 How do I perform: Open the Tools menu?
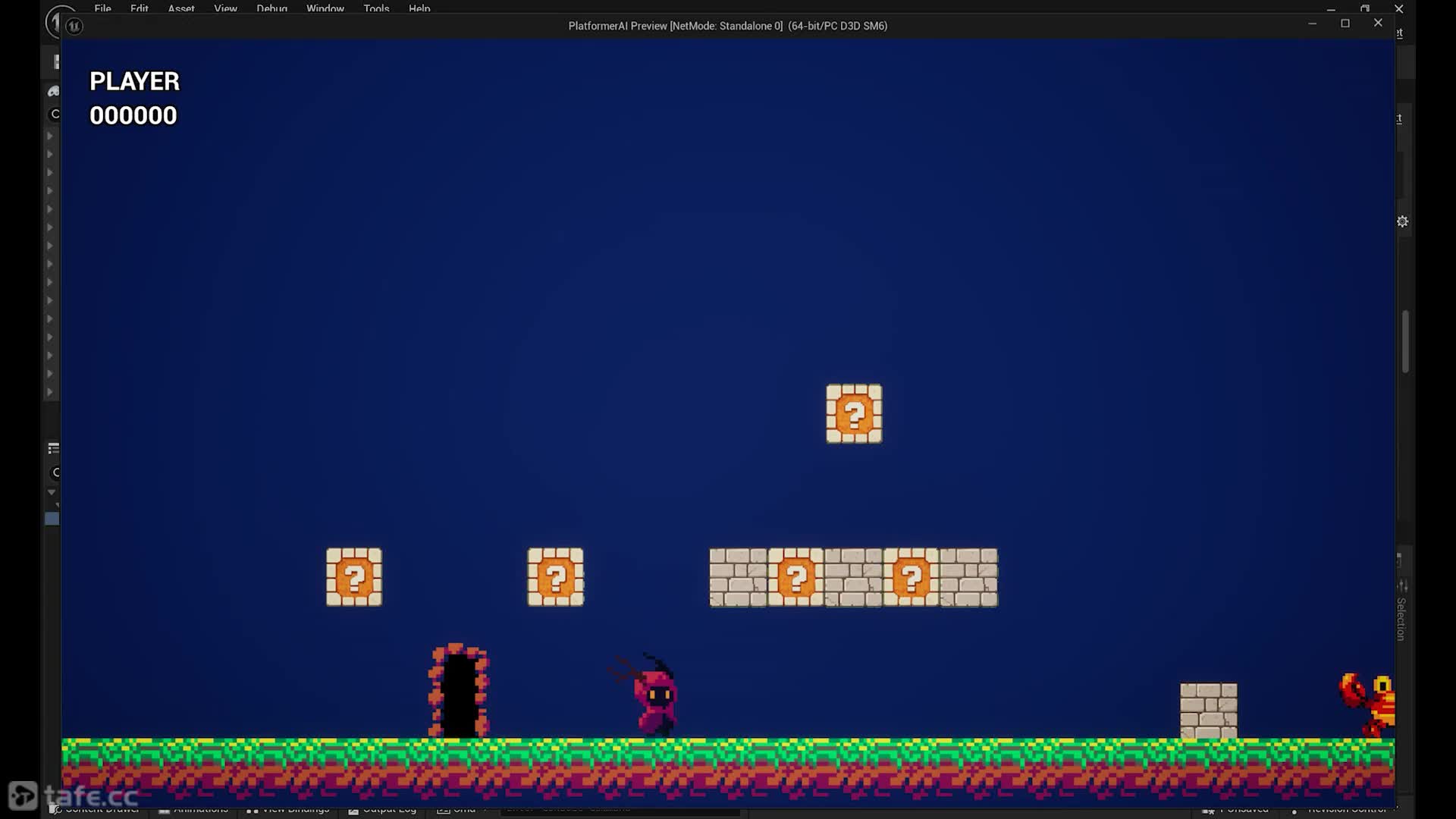(x=376, y=8)
